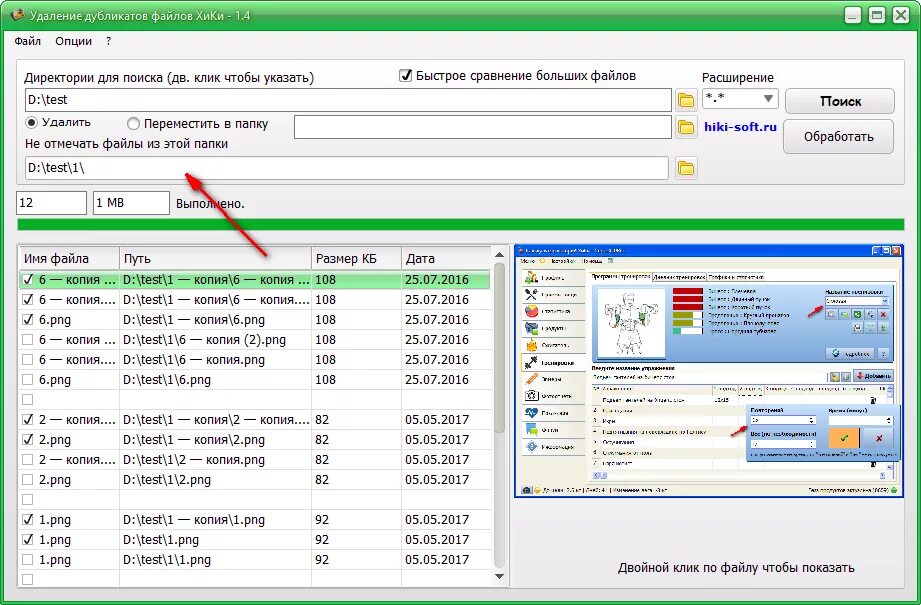Maximize the ХиКи window
The width and height of the screenshot is (921, 605).
click(877, 15)
